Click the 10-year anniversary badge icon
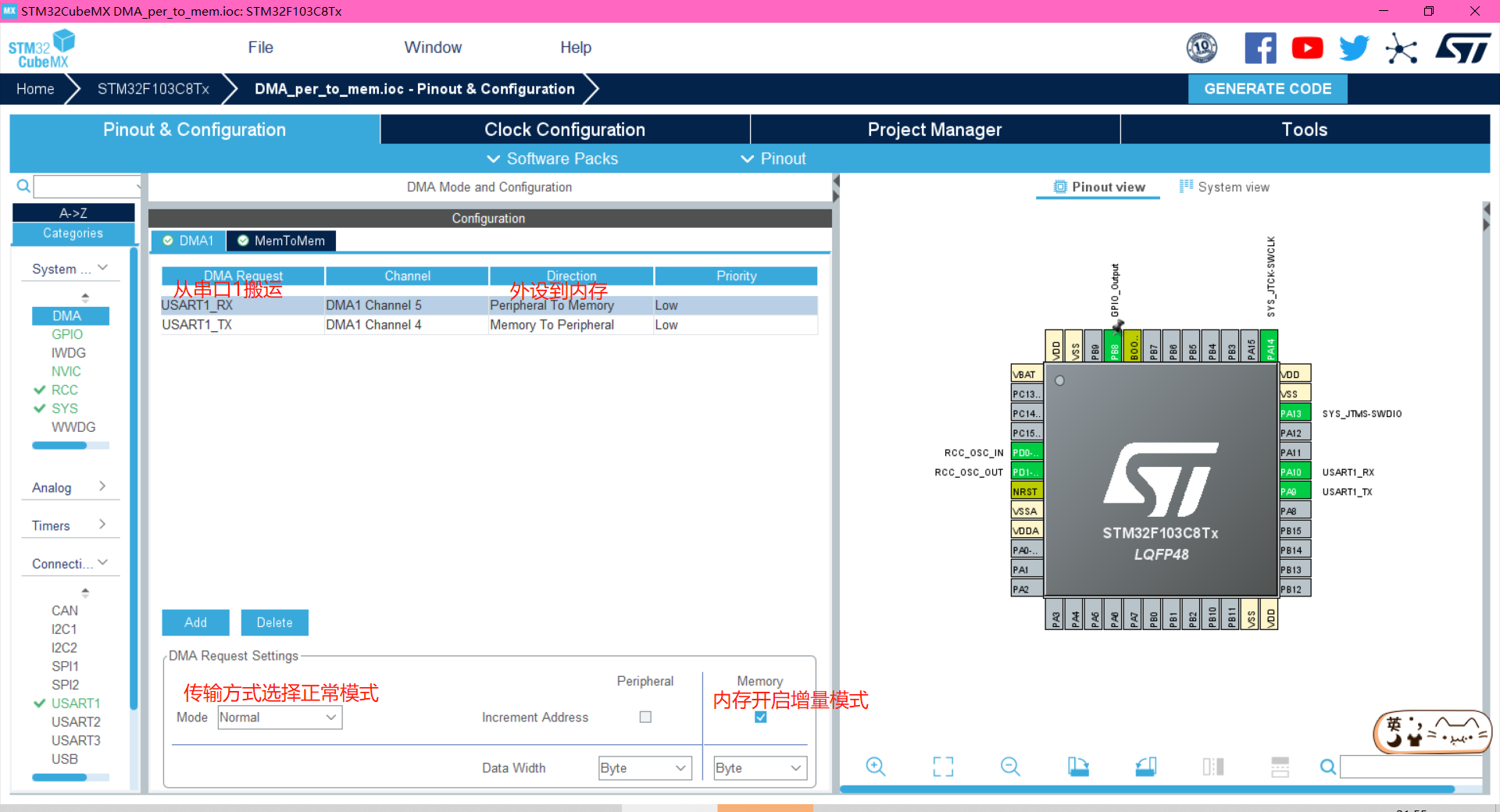The height and width of the screenshot is (812, 1500). click(x=1202, y=48)
